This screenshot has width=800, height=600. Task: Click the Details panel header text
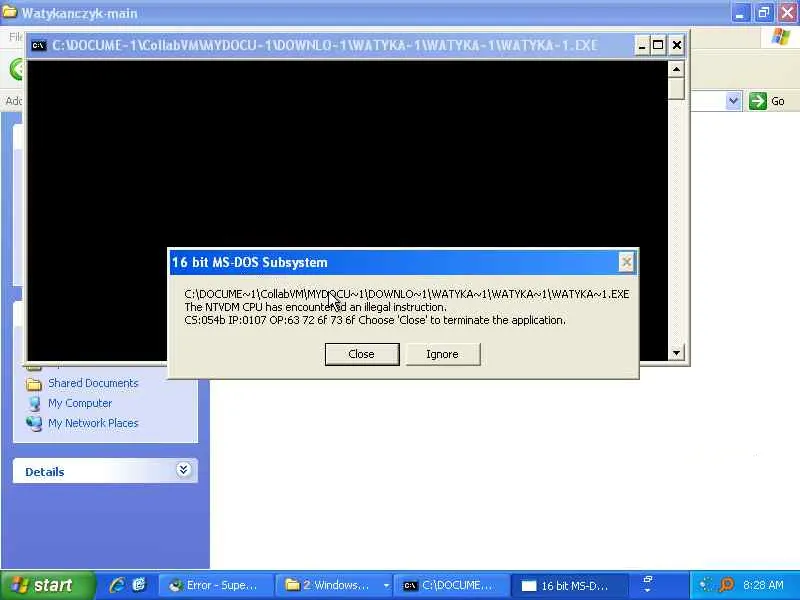coord(45,472)
